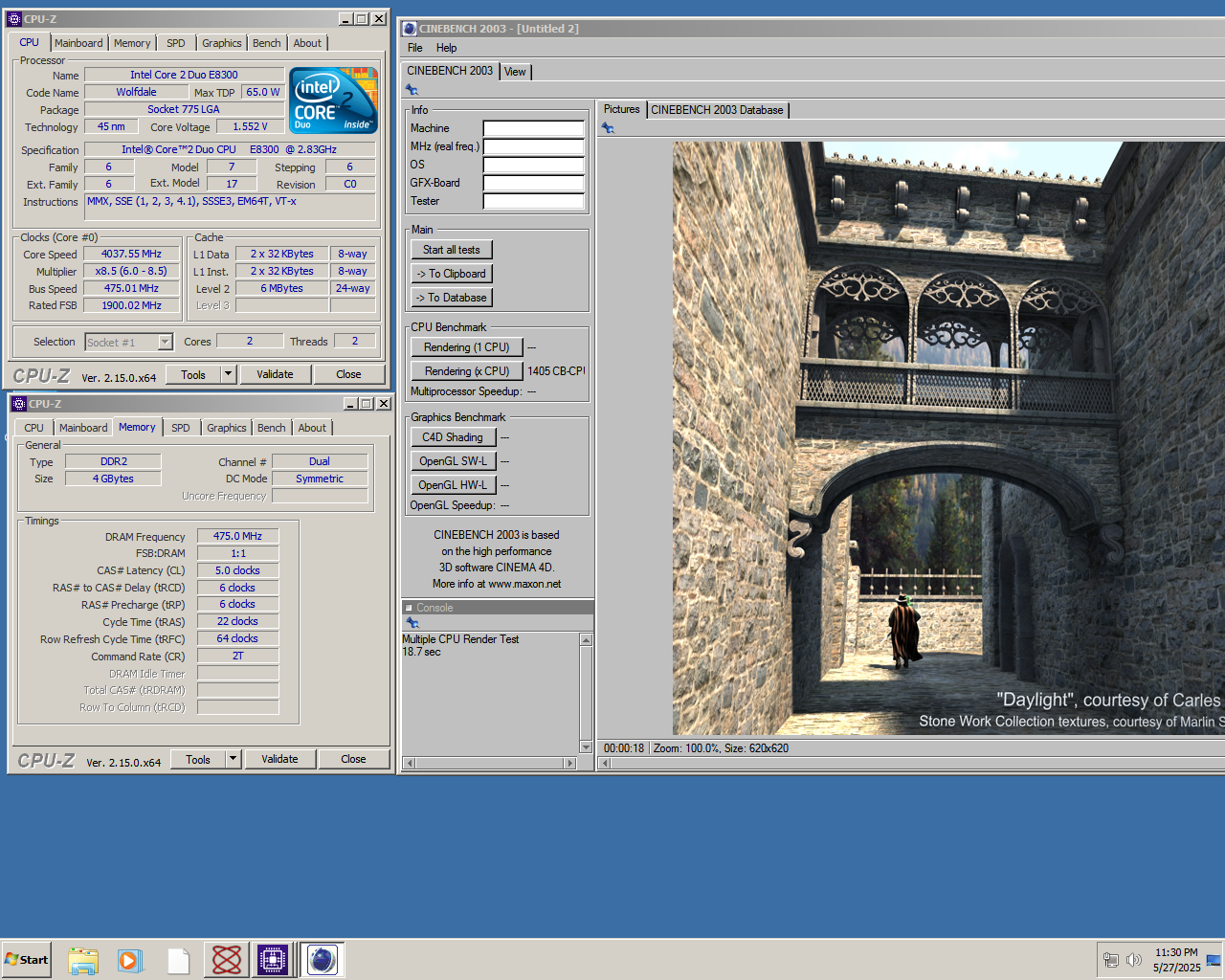This screenshot has width=1225, height=980.
Task: Click the show desktop icon in tray corner
Action: coord(1214,960)
